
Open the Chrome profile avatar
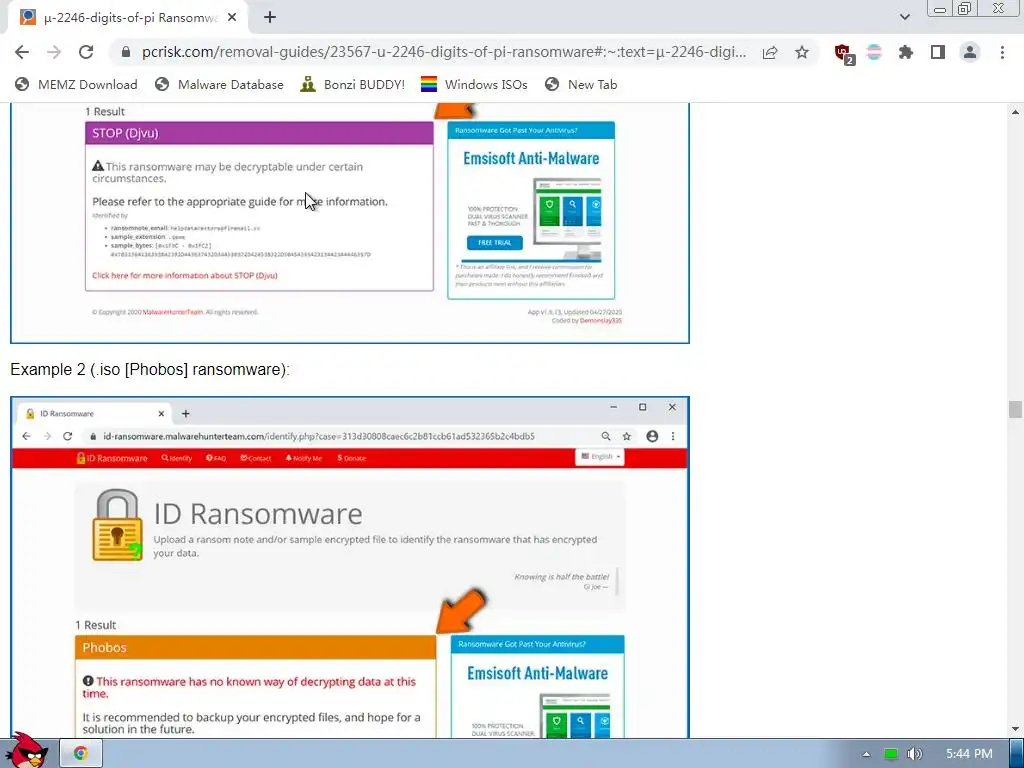point(970,52)
